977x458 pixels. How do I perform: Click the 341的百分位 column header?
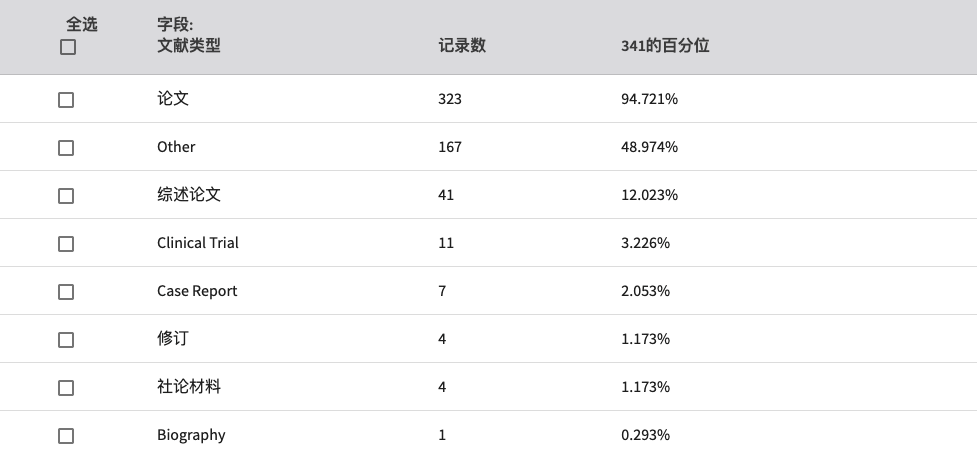665,45
